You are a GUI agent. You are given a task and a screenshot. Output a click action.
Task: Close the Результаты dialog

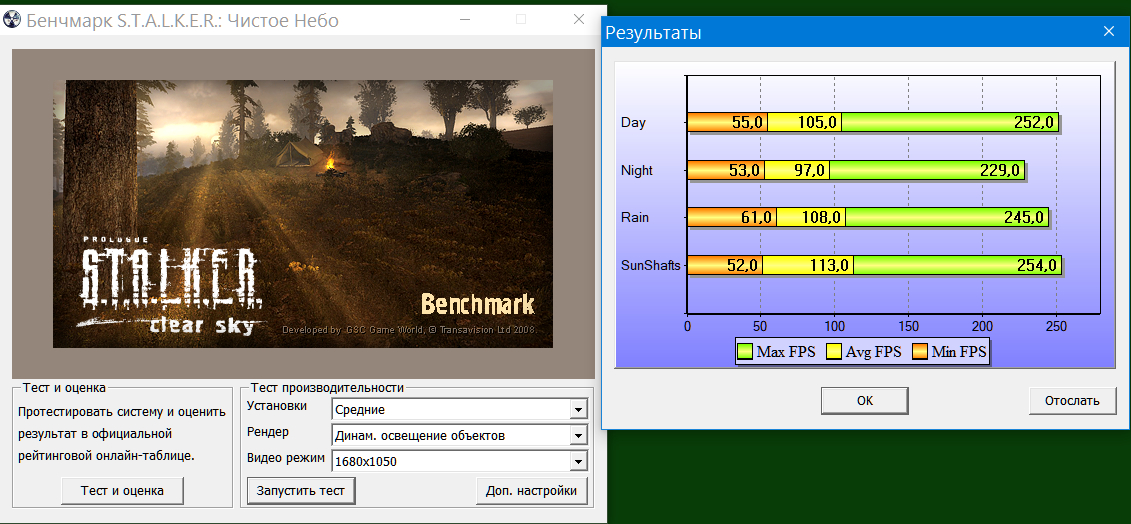(1109, 31)
